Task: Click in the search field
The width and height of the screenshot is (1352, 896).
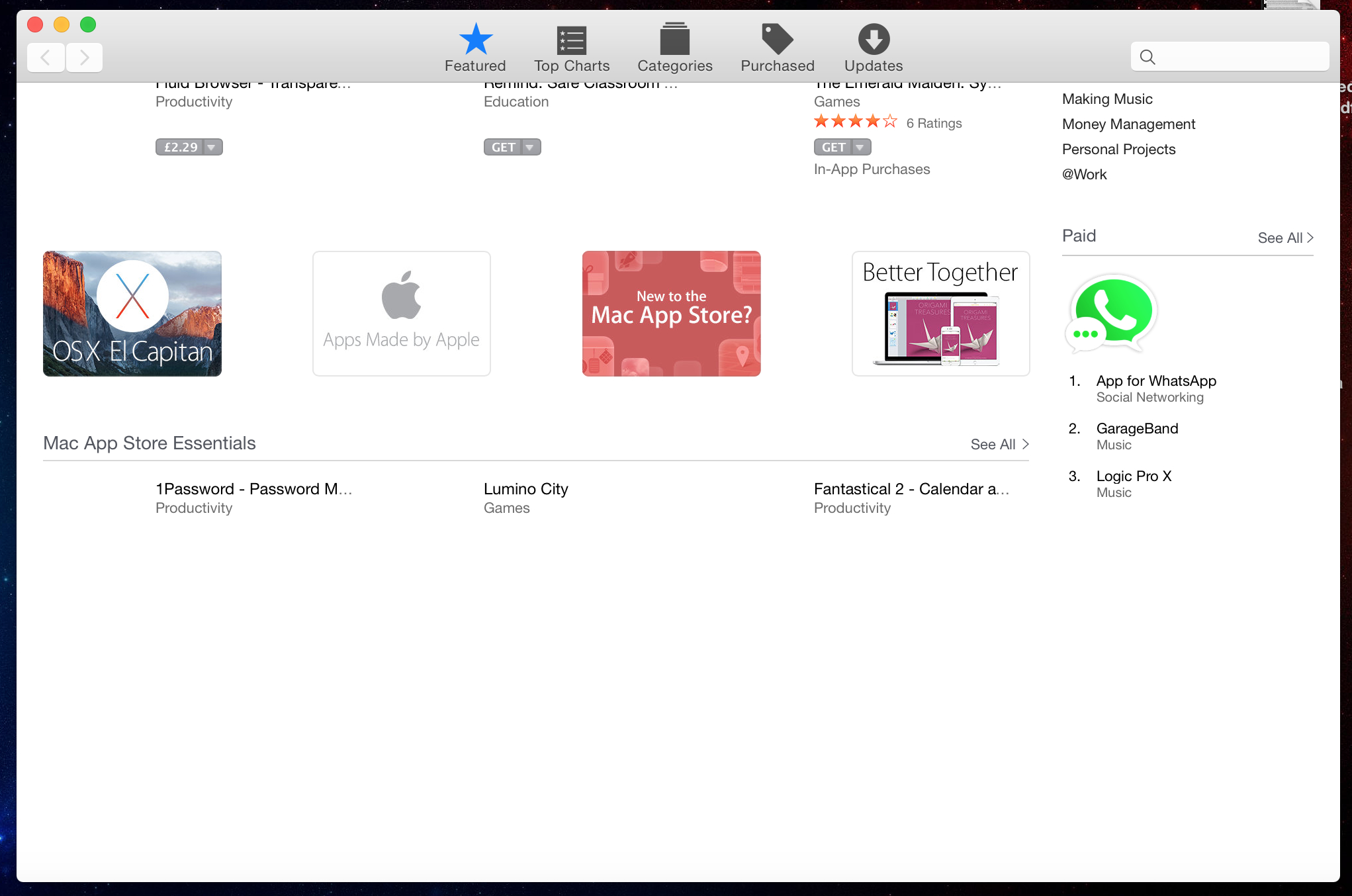Action: coord(1238,57)
